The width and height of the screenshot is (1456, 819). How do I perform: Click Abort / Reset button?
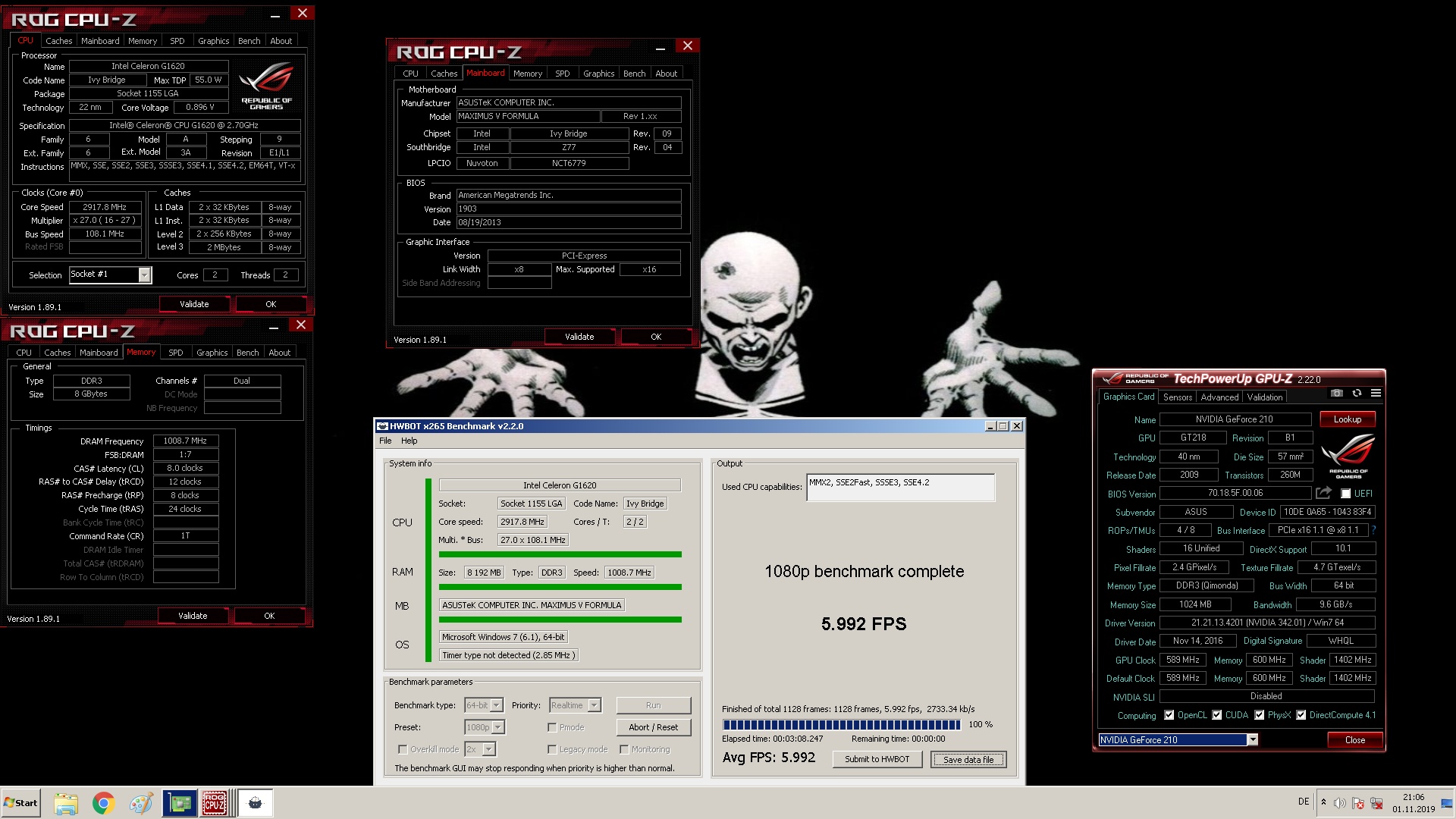pyautogui.click(x=653, y=727)
